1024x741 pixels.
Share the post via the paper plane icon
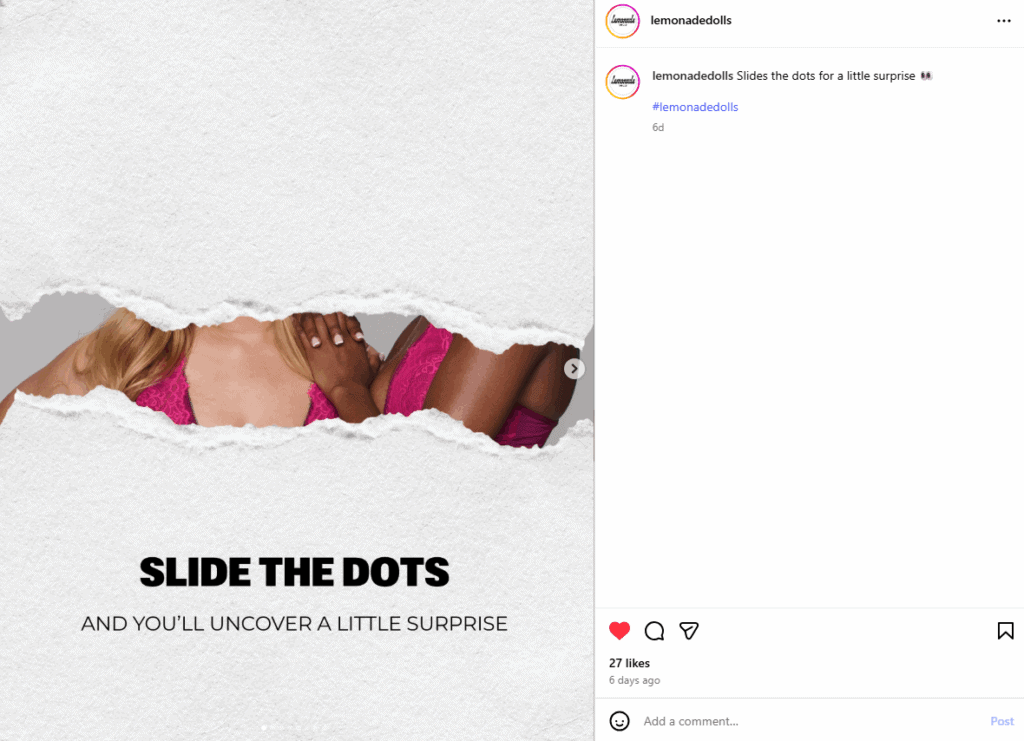pyautogui.click(x=689, y=630)
